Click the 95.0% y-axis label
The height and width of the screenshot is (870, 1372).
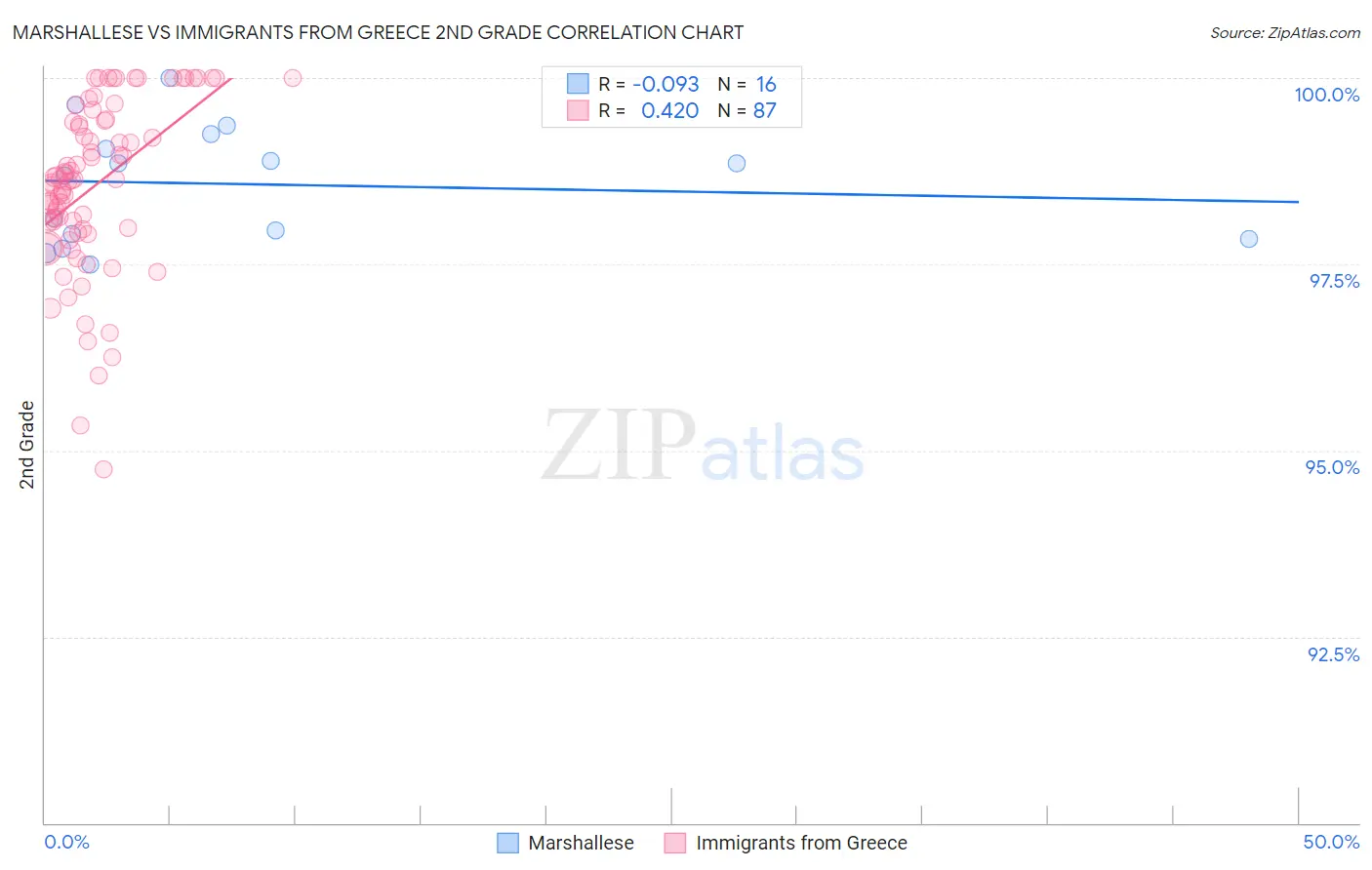pos(1333,467)
